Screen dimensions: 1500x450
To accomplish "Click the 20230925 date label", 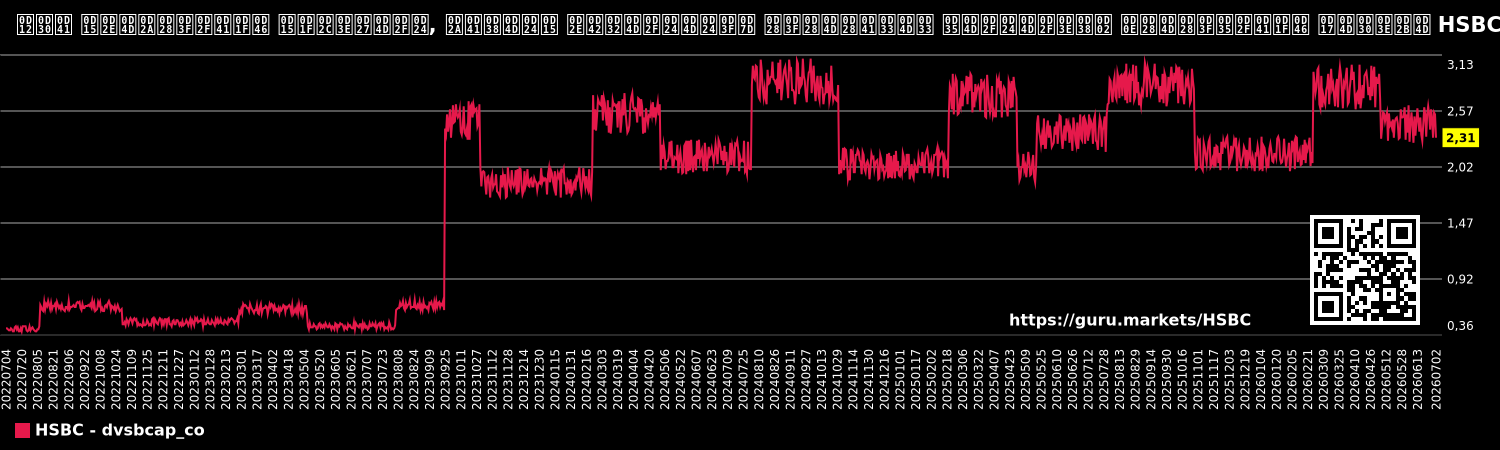I will (x=446, y=378).
